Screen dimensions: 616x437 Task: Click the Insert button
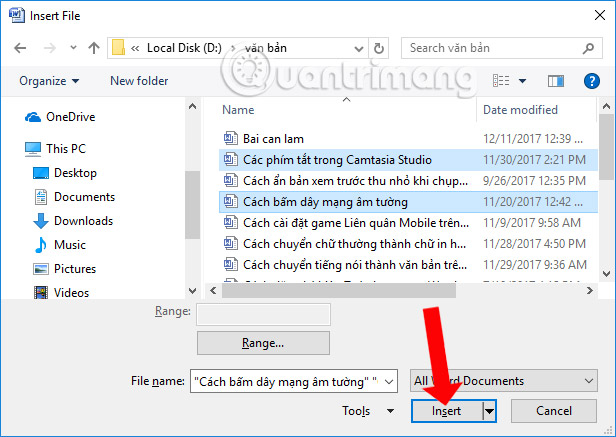[447, 411]
